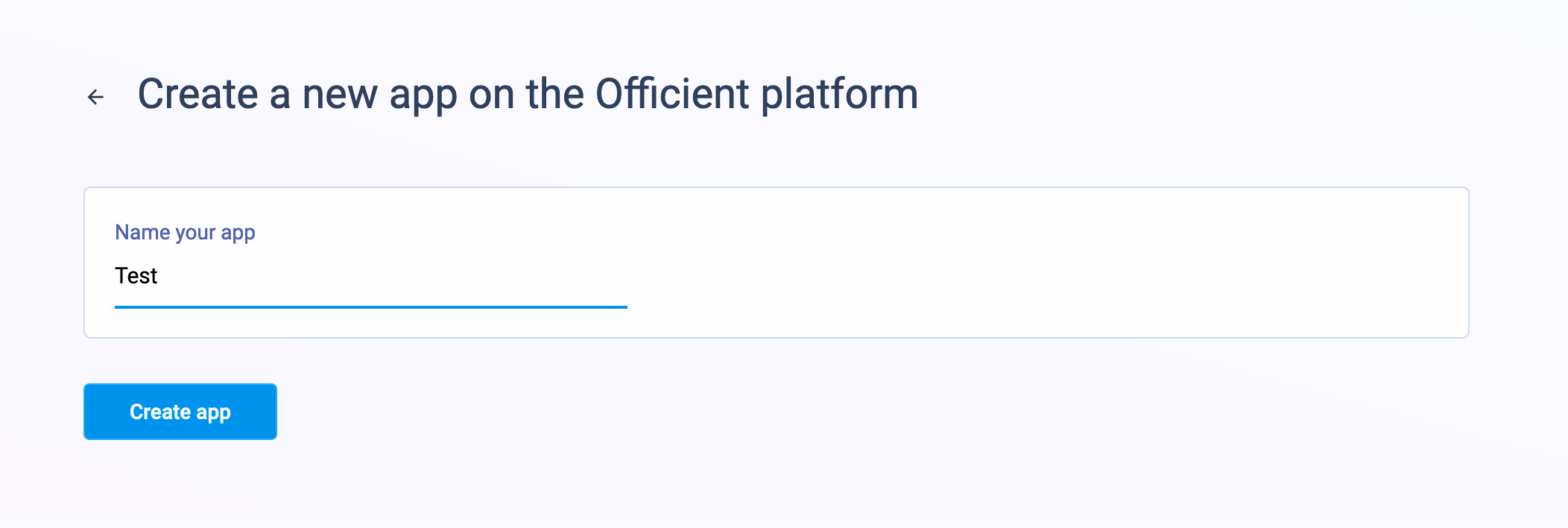Image resolution: width=1568 pixels, height=528 pixels.
Task: Click the word 'platform' in the title
Action: click(x=839, y=95)
